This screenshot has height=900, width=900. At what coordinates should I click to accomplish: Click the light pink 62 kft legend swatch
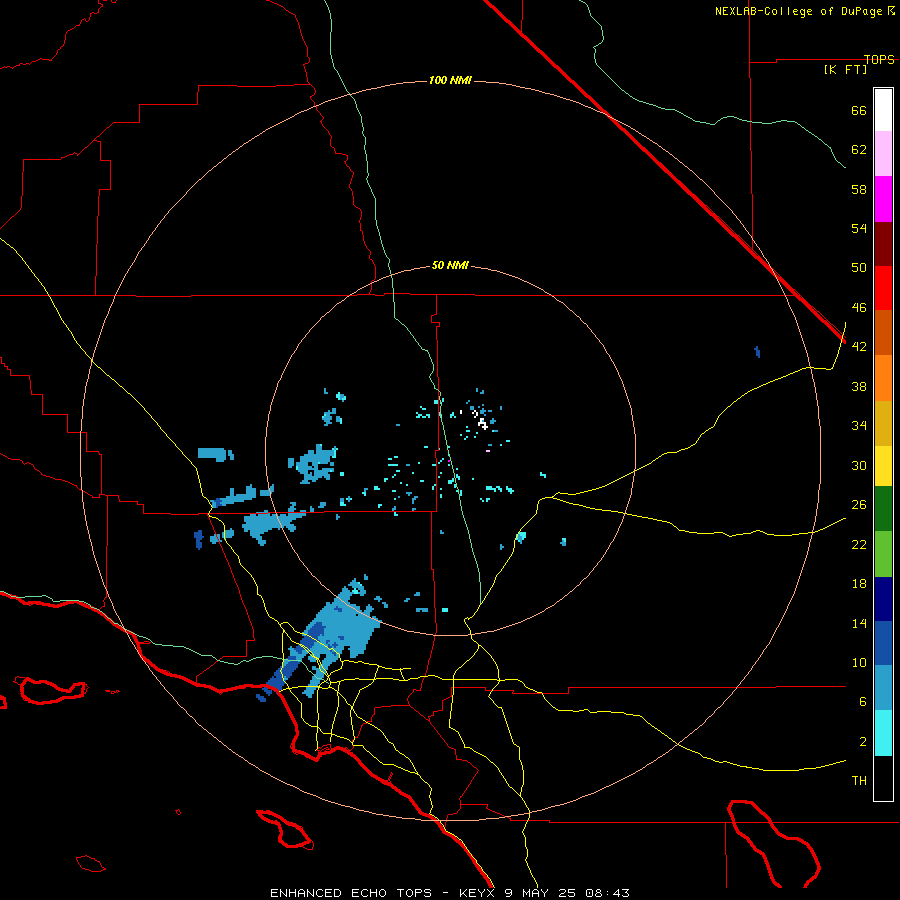coord(883,153)
